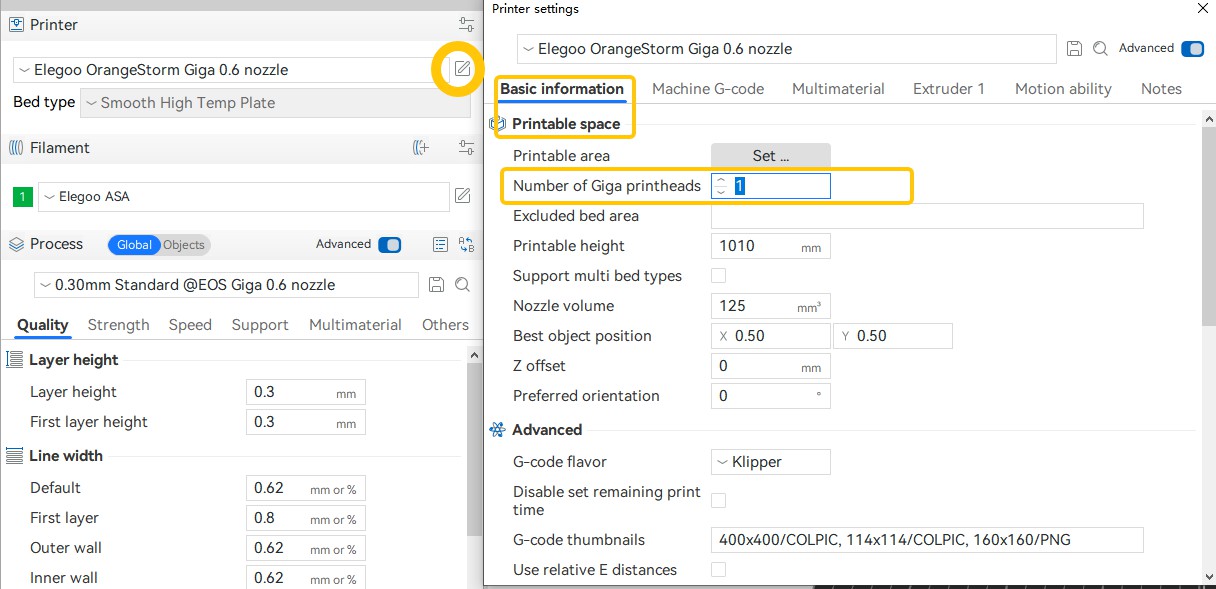1216x589 pixels.
Task: Enable Support multi bed types
Action: point(717,275)
